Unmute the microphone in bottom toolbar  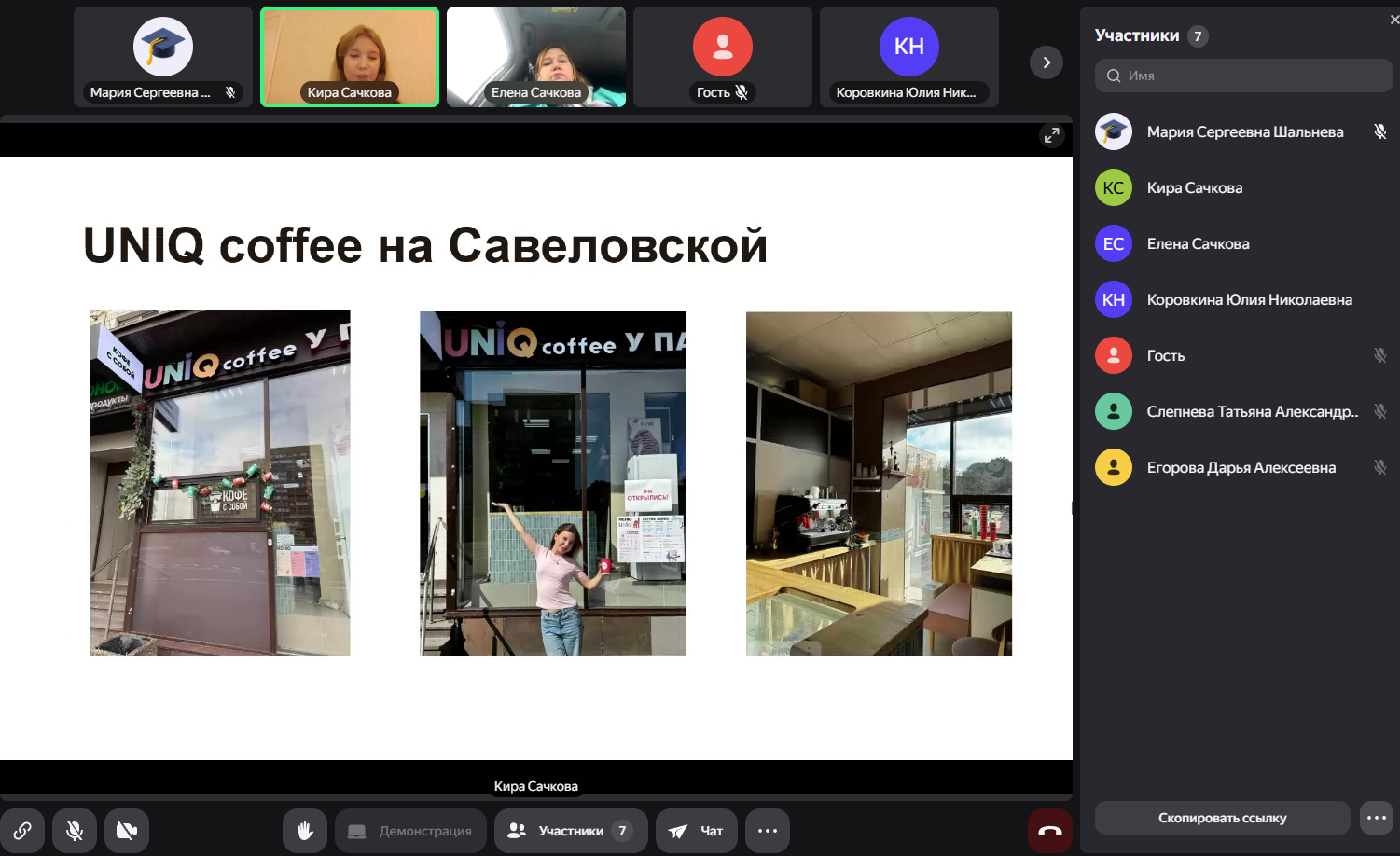pos(75,830)
